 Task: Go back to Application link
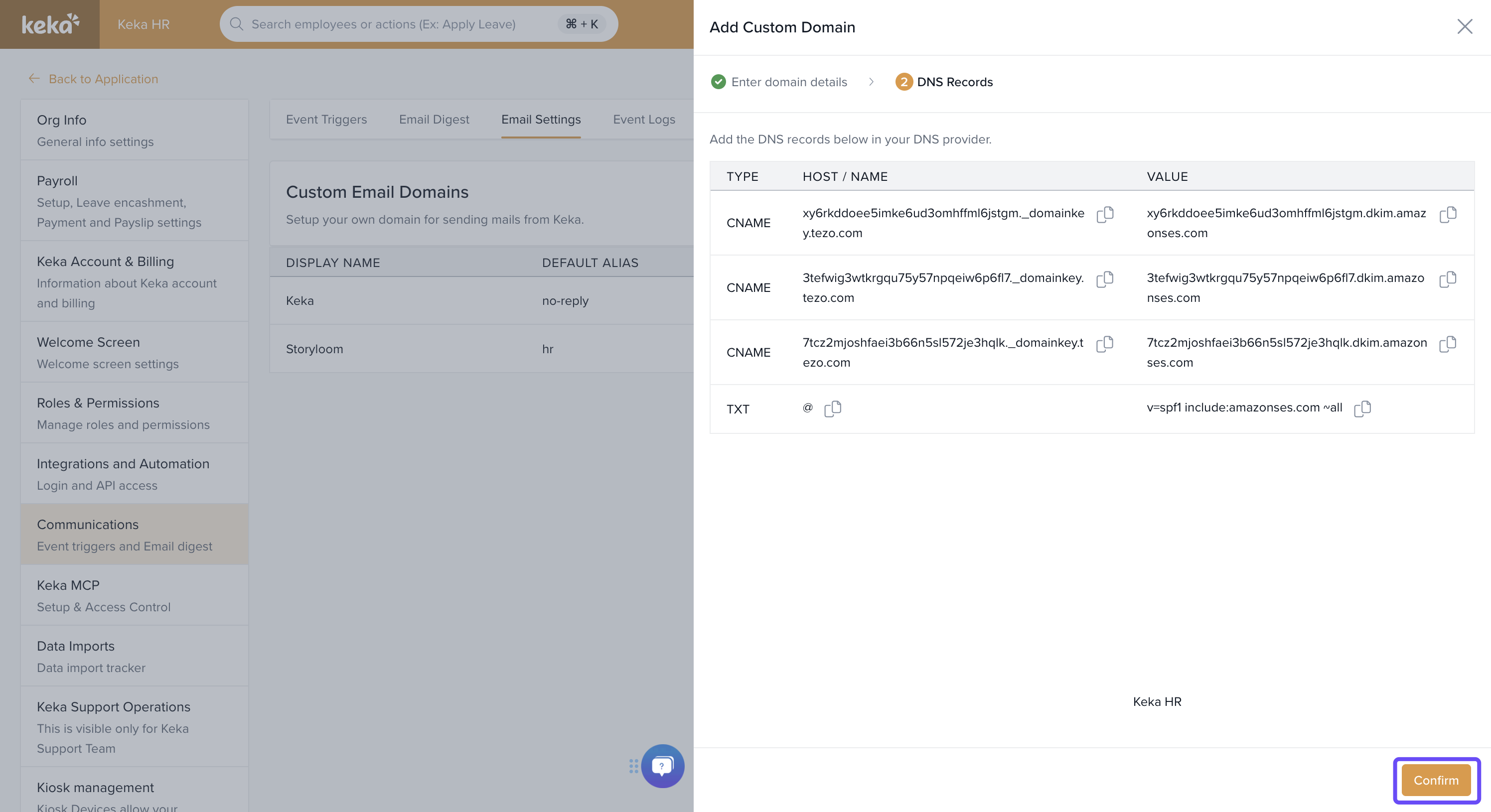tap(103, 79)
